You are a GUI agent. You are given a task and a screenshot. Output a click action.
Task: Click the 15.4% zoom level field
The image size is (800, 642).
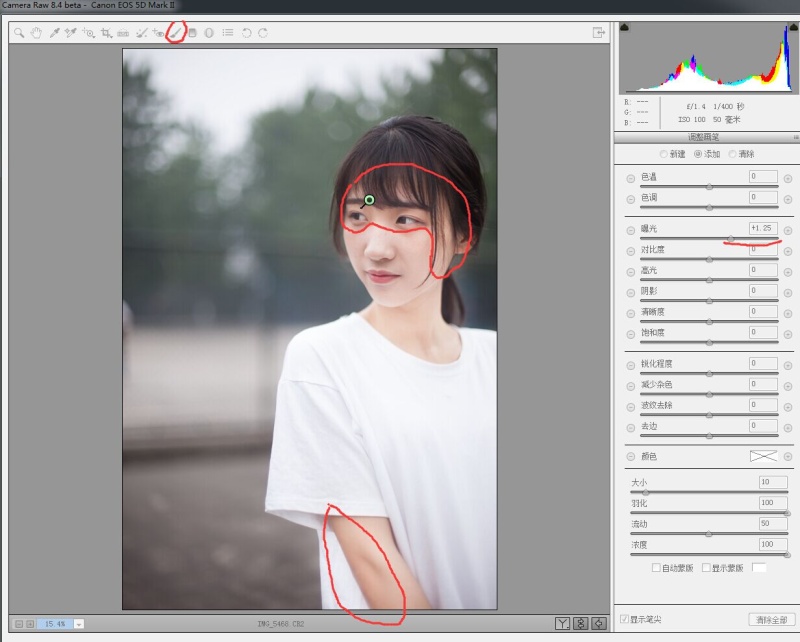click(x=55, y=624)
